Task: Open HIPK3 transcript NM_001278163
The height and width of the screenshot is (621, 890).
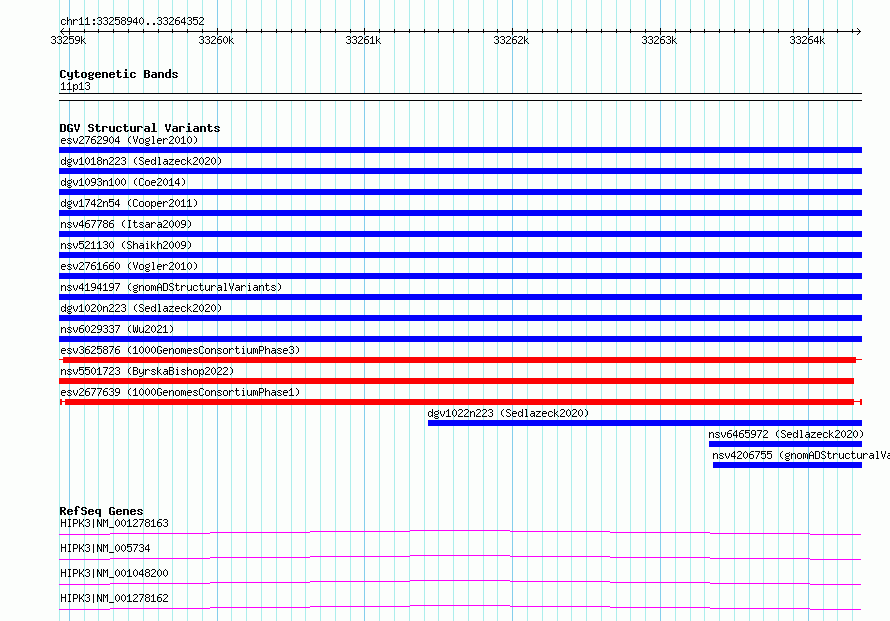Action: [x=114, y=523]
